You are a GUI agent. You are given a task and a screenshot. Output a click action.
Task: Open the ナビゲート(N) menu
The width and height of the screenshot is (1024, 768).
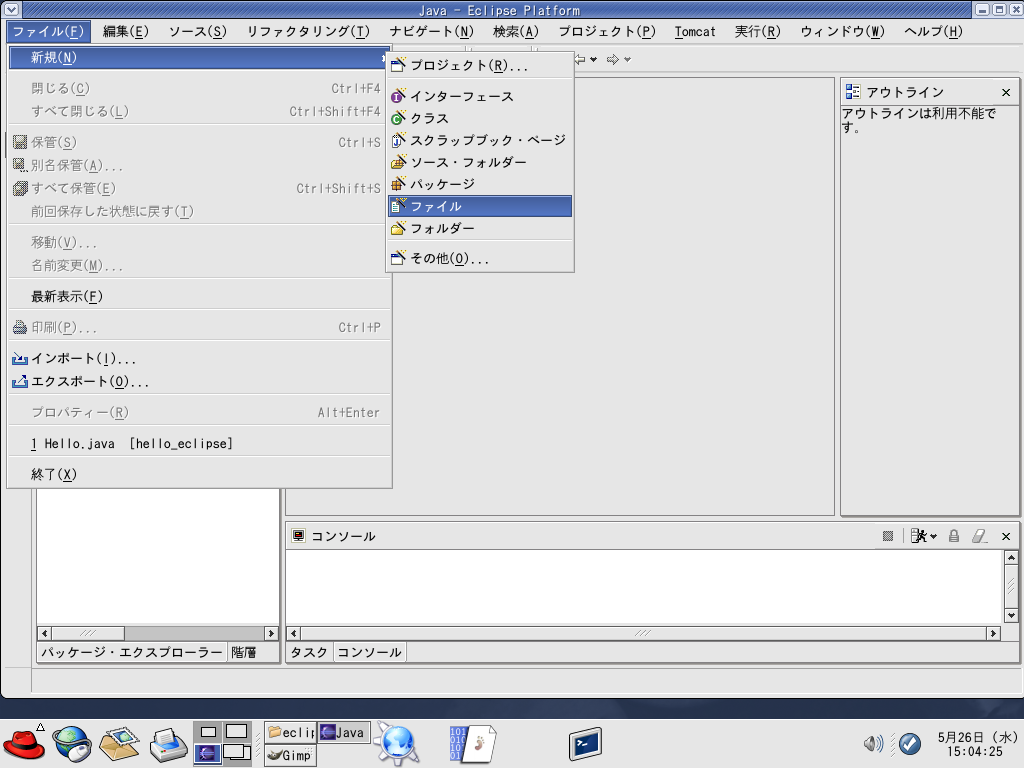[x=431, y=31]
